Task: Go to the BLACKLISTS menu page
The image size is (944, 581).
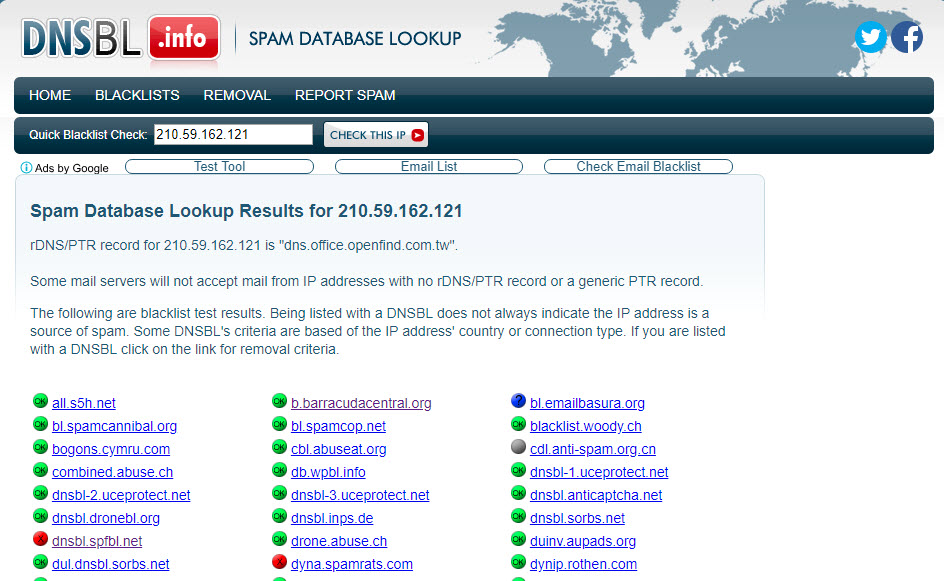Action: tap(137, 96)
